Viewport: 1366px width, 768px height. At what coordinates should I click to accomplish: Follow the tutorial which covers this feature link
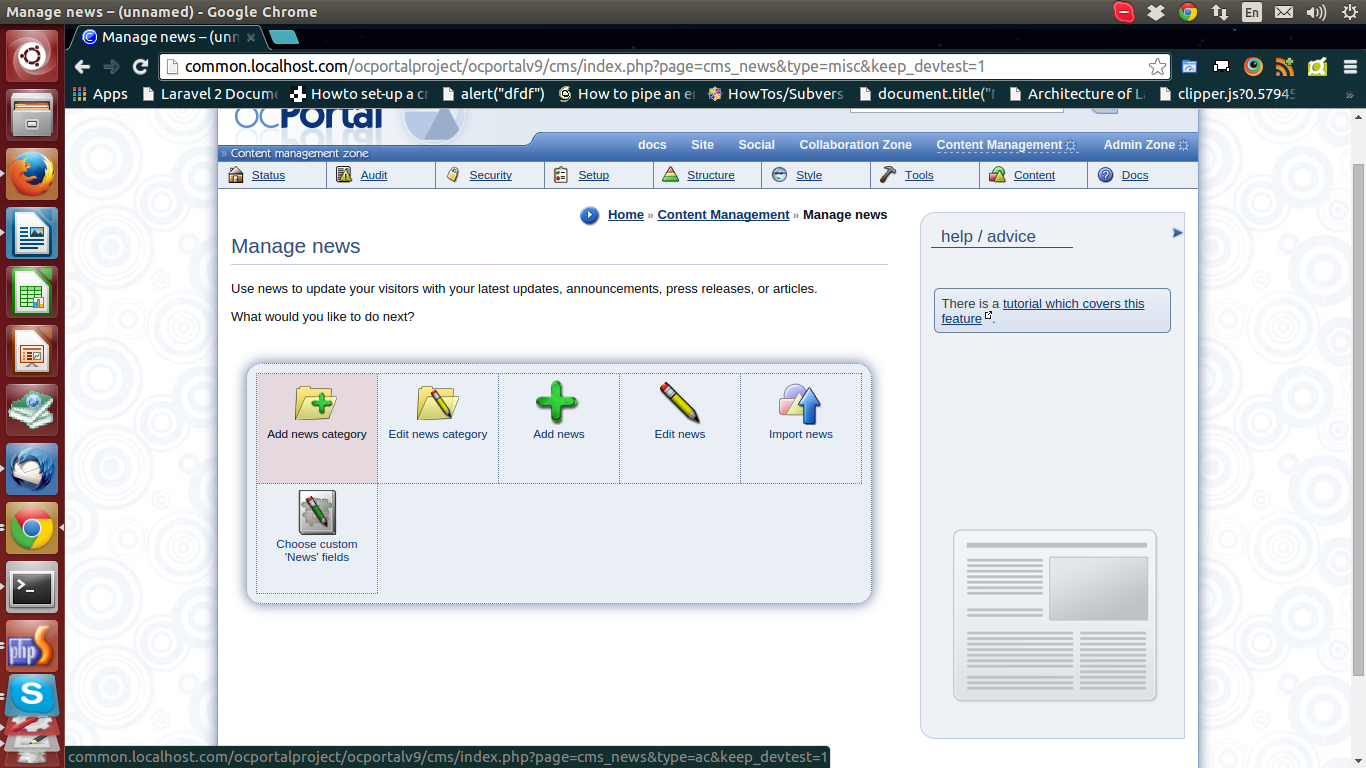(1073, 304)
